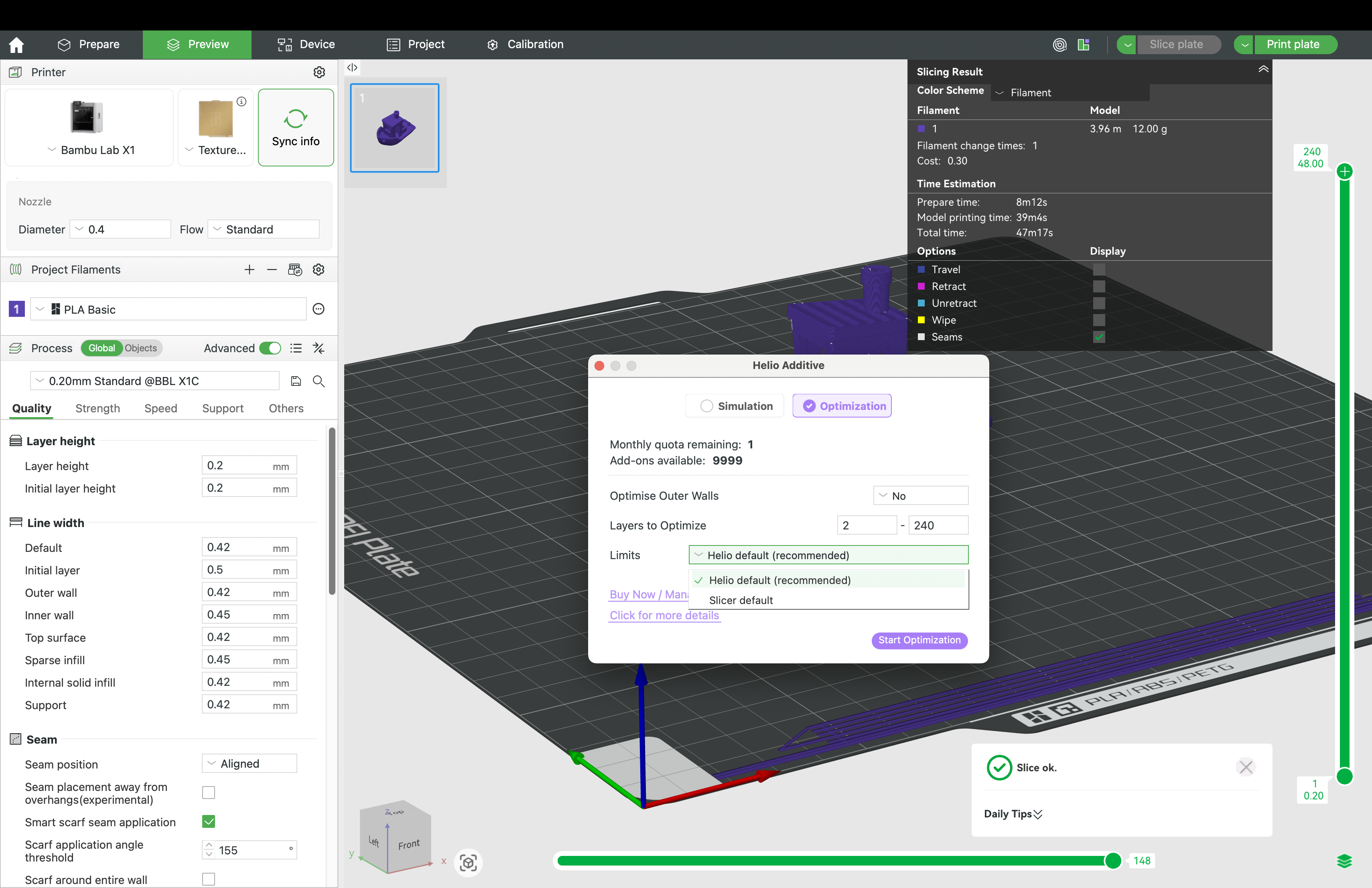
Task: Open the Optimise Outer Walls dropdown
Action: [920, 496]
